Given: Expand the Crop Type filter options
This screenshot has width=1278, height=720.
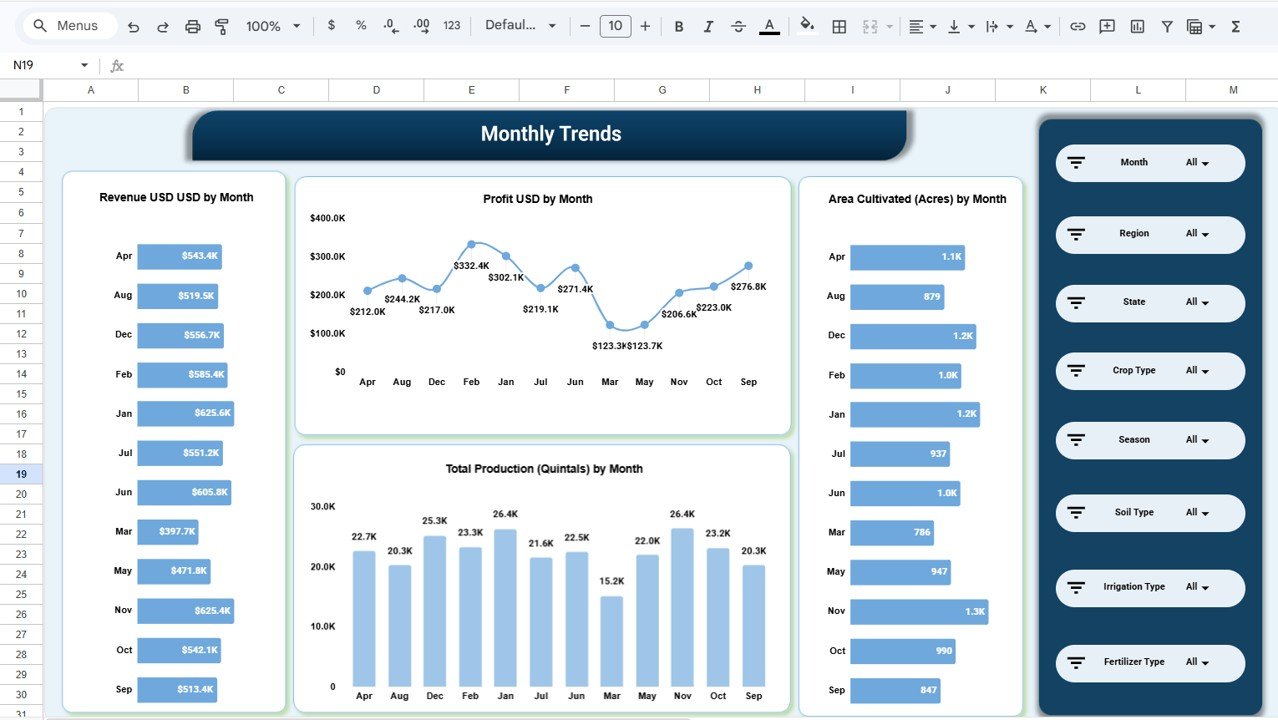Looking at the screenshot, I should (1149, 370).
